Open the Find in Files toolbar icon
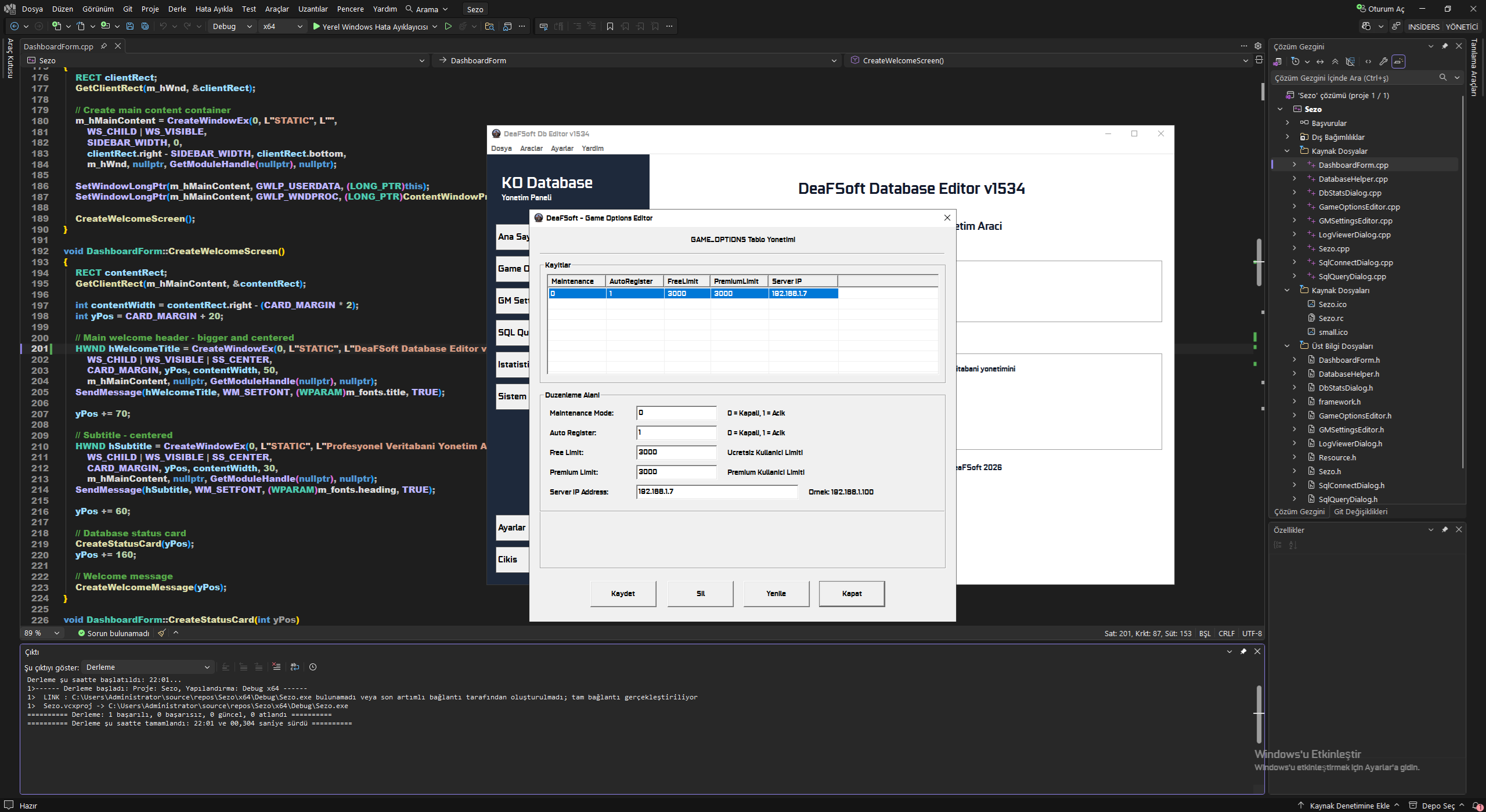Viewport: 1486px width, 812px height. point(490,26)
